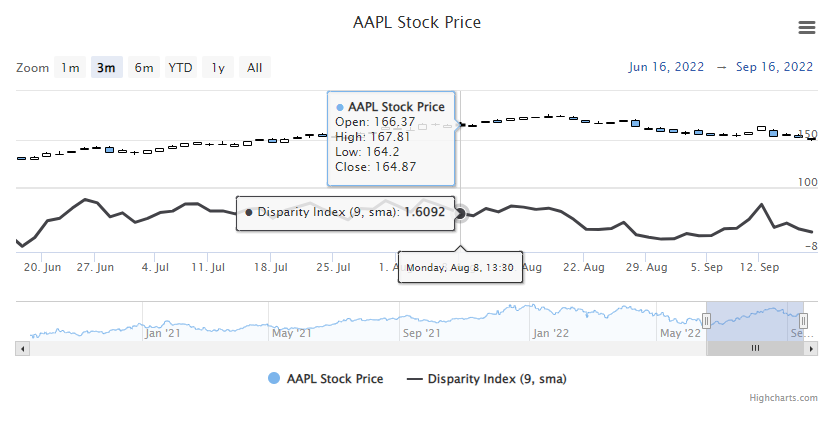Screen dimensions: 834x425
Task: Open the Highcharts.com credits link
Action: tap(784, 398)
